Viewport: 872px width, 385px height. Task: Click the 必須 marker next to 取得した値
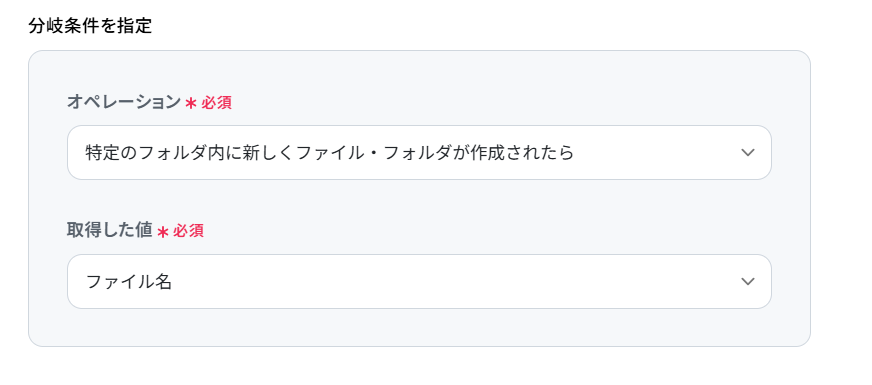point(188,231)
